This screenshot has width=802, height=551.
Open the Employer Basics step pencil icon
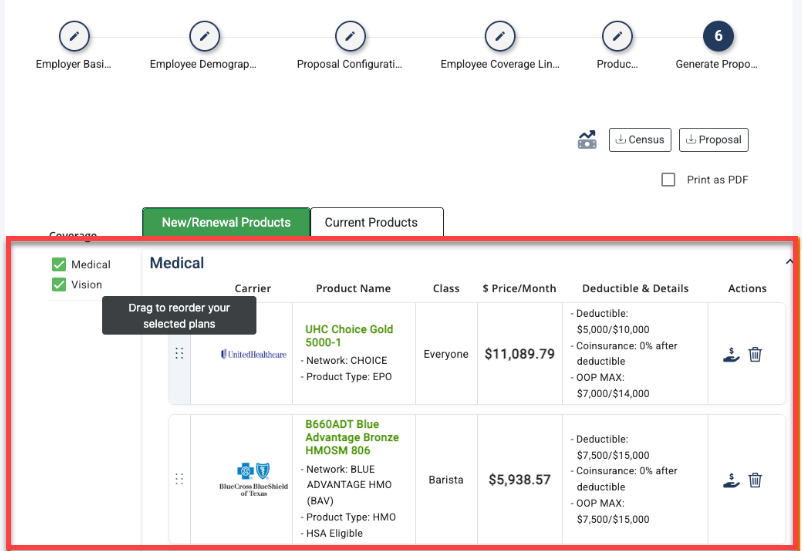[x=74, y=36]
